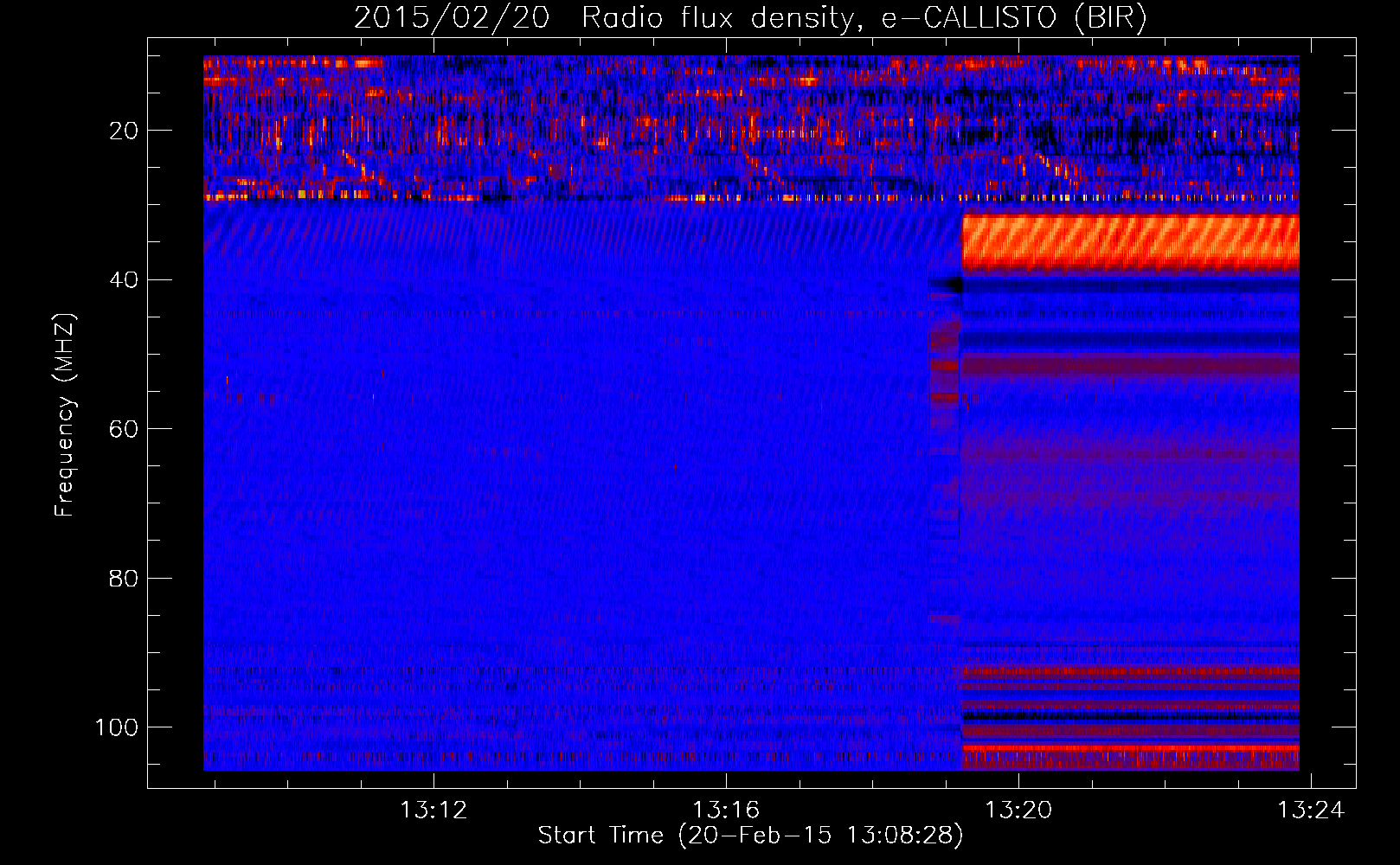The width and height of the screenshot is (1400, 865).
Task: Click the '80' frequency tick label
Action: click(124, 578)
